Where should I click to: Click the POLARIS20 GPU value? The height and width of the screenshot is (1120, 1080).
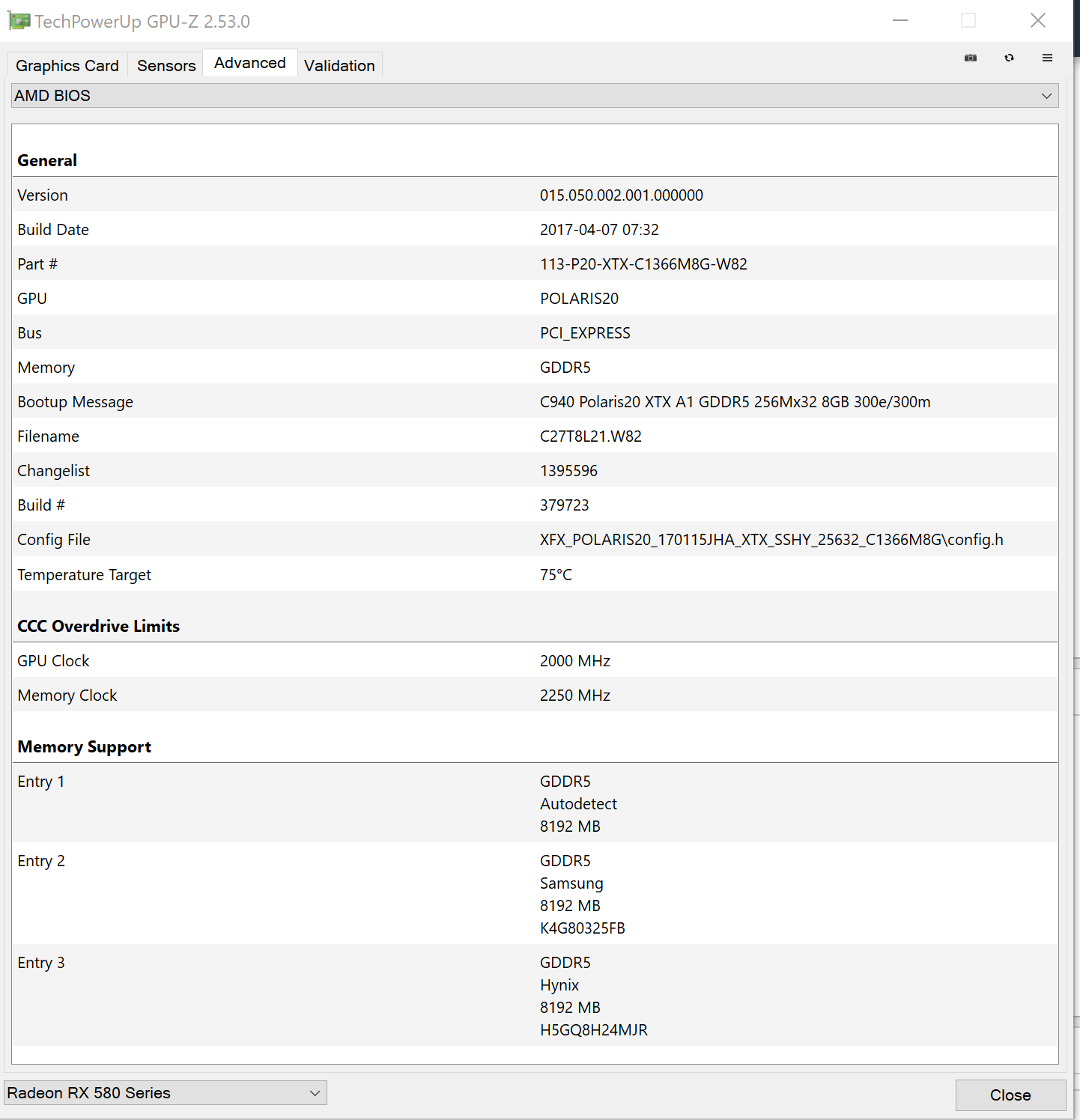tap(579, 299)
